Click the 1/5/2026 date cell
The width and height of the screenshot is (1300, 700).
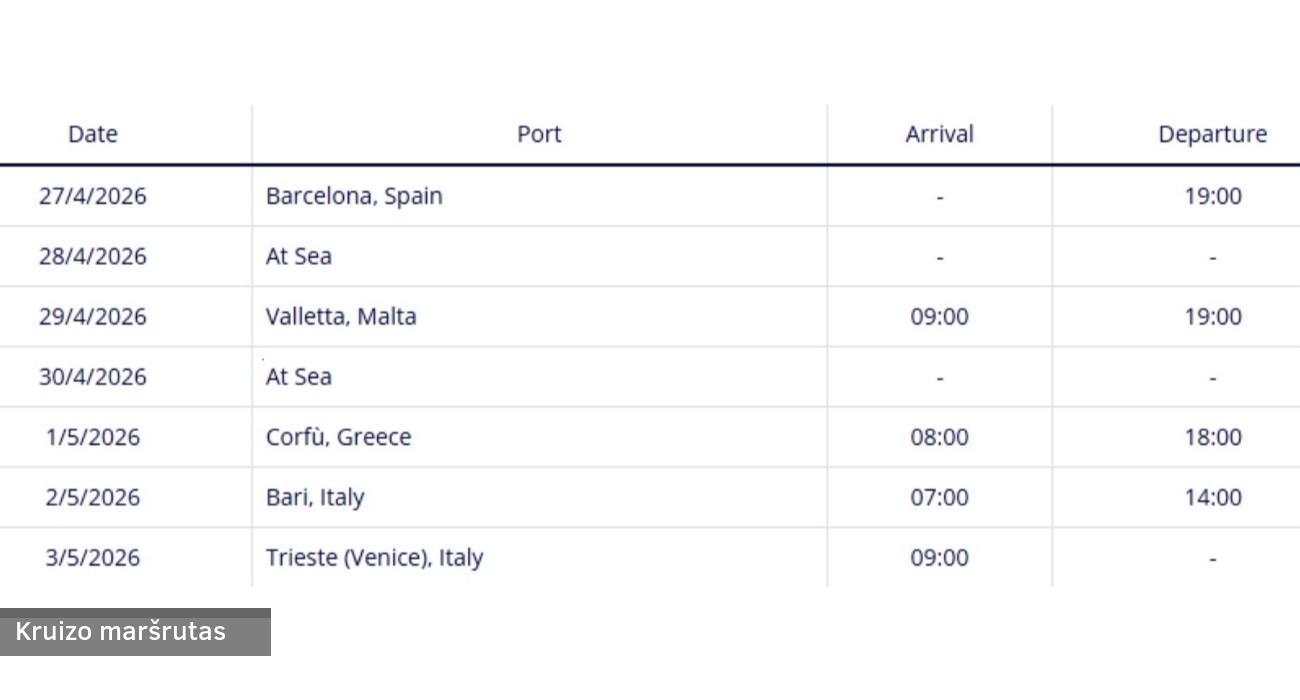[x=93, y=437]
